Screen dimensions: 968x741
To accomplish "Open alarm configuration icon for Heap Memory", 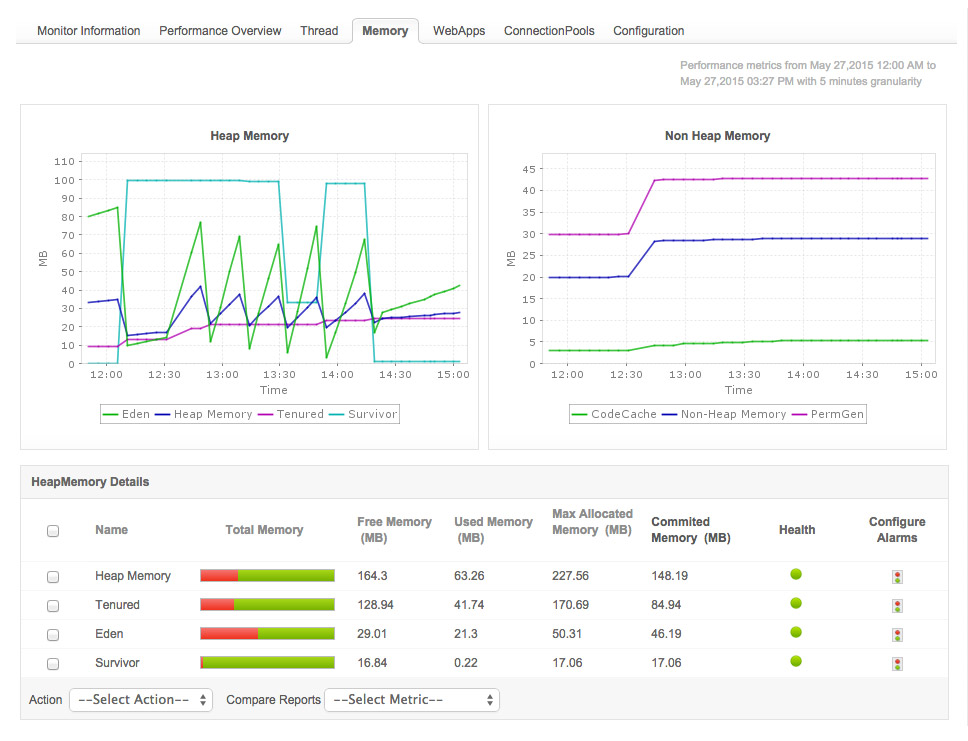I will pos(897,577).
